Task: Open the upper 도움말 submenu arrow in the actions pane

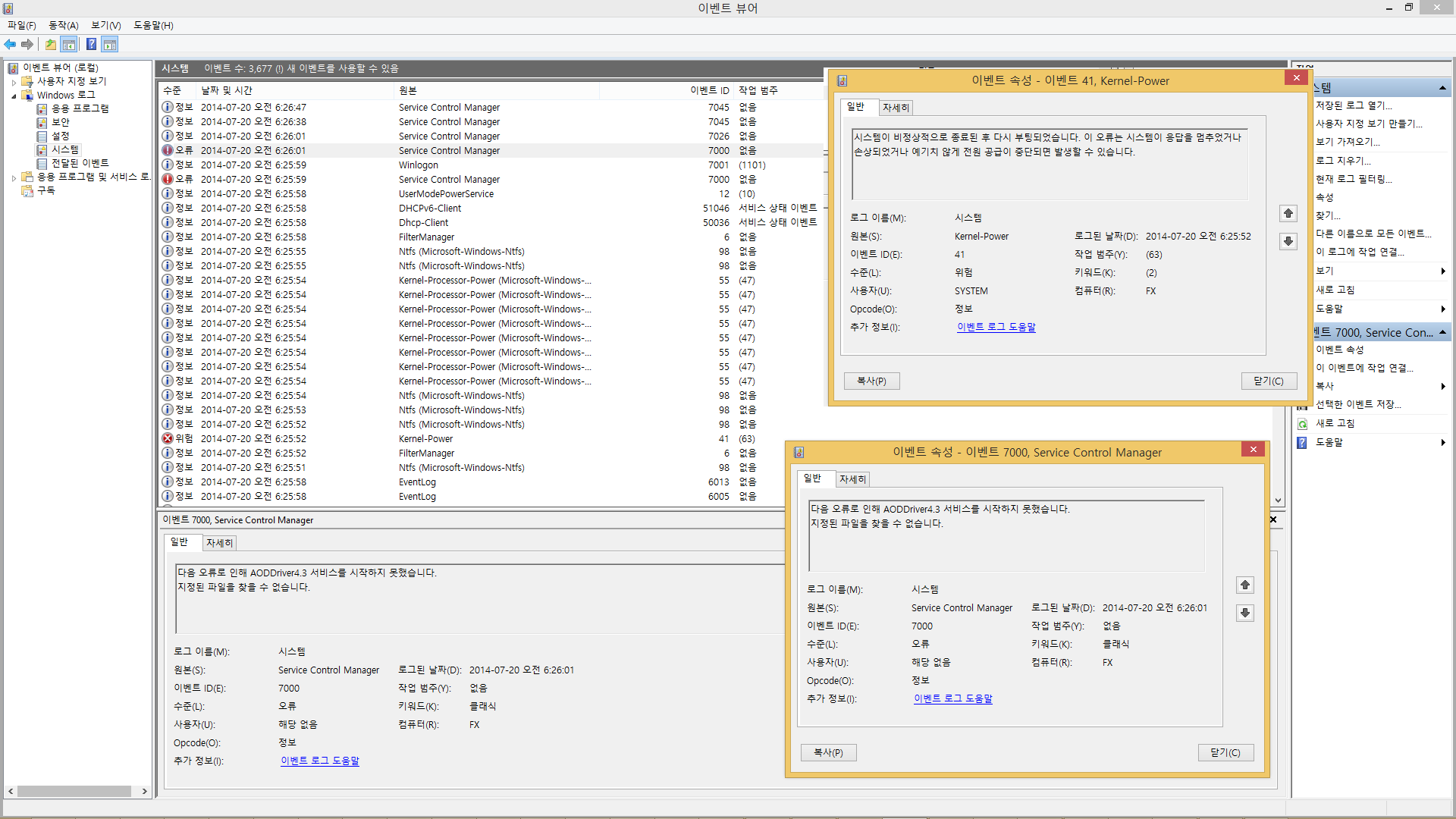Action: (1442, 309)
